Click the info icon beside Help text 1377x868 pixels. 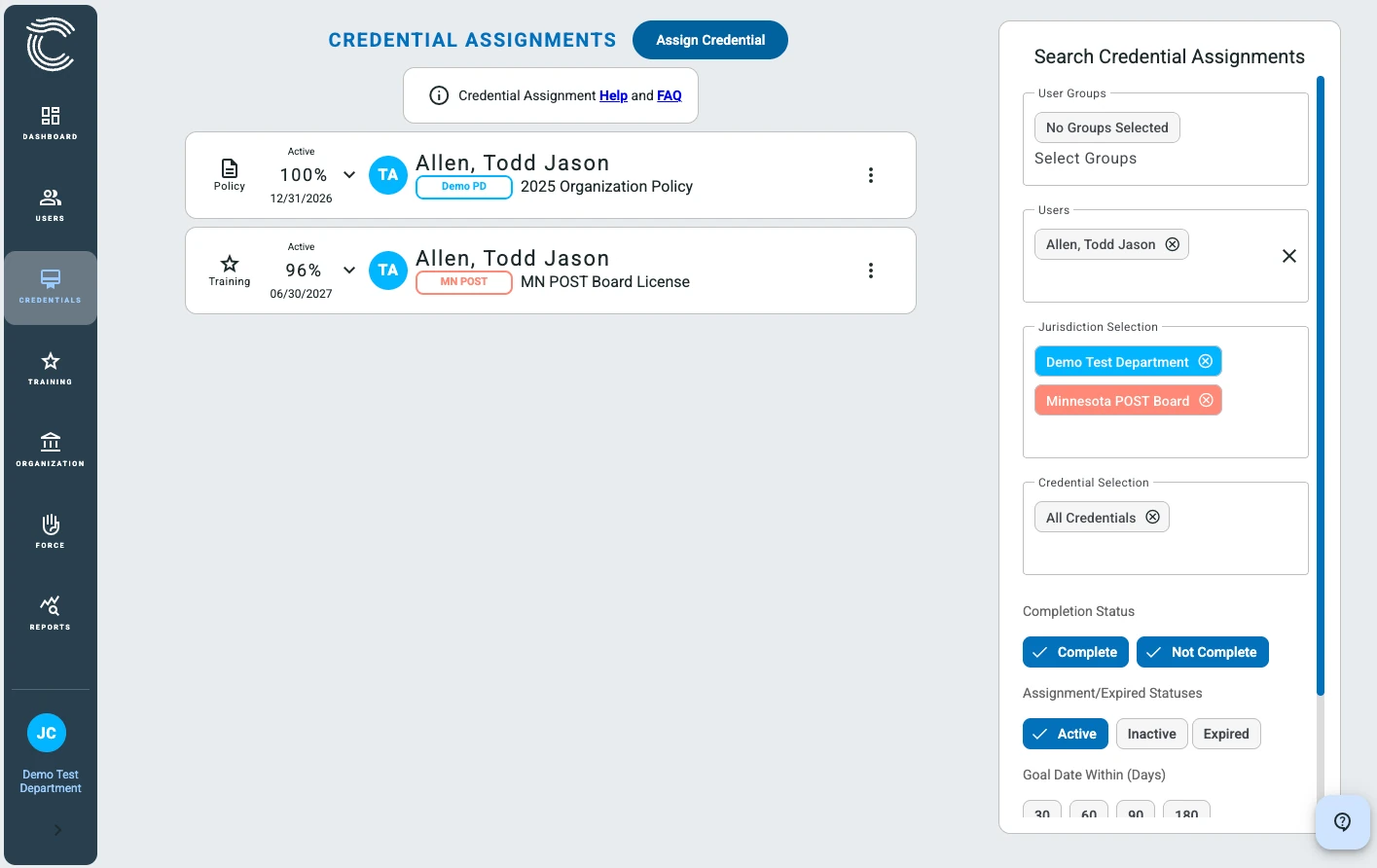click(439, 95)
